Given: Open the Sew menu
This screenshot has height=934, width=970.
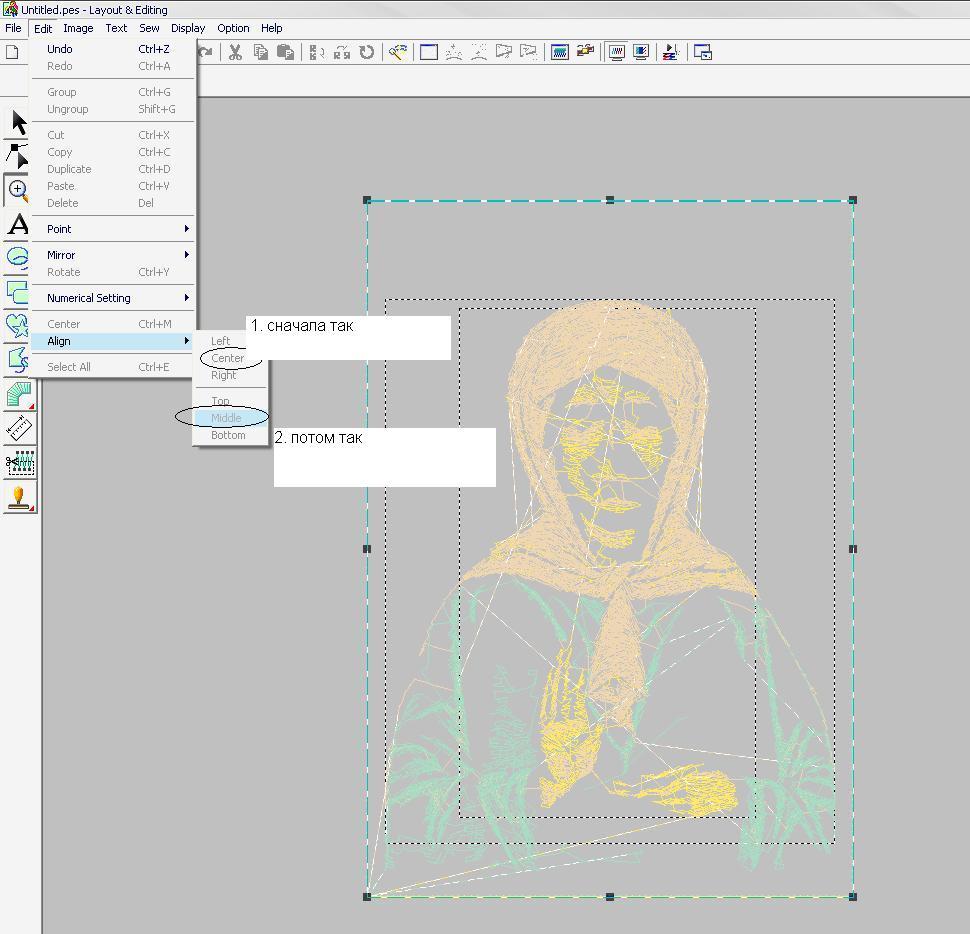Looking at the screenshot, I should [x=149, y=28].
